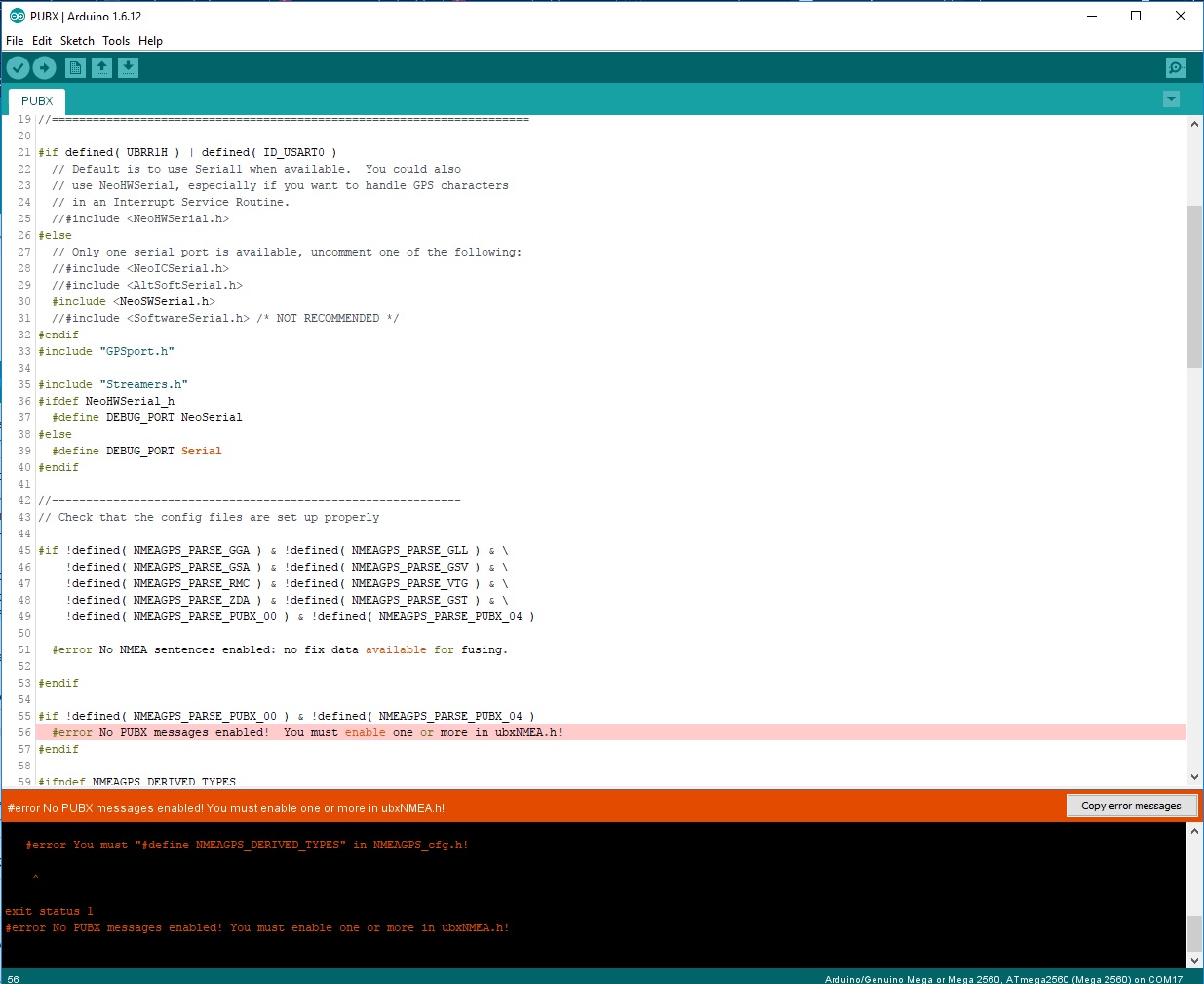Click line number 56 indicator in footer
This screenshot has width=1204, height=984.
[13, 978]
